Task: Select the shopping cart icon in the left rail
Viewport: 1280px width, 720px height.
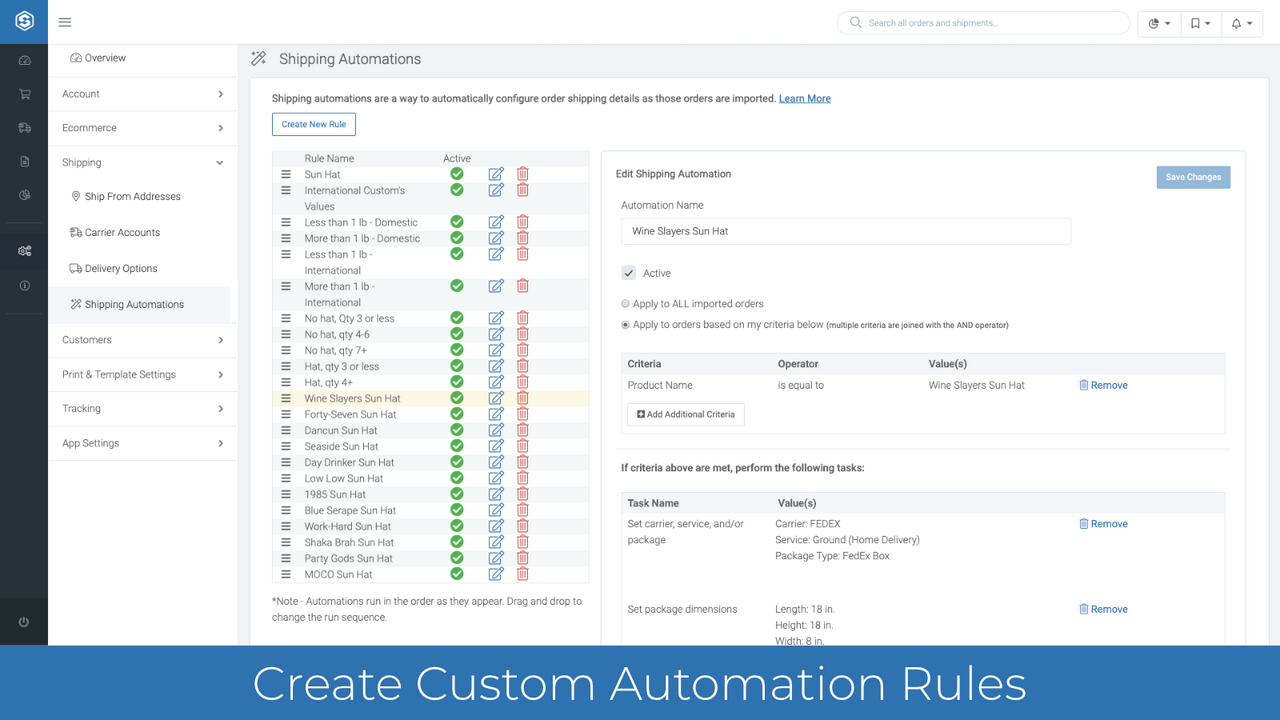Action: tap(23, 94)
